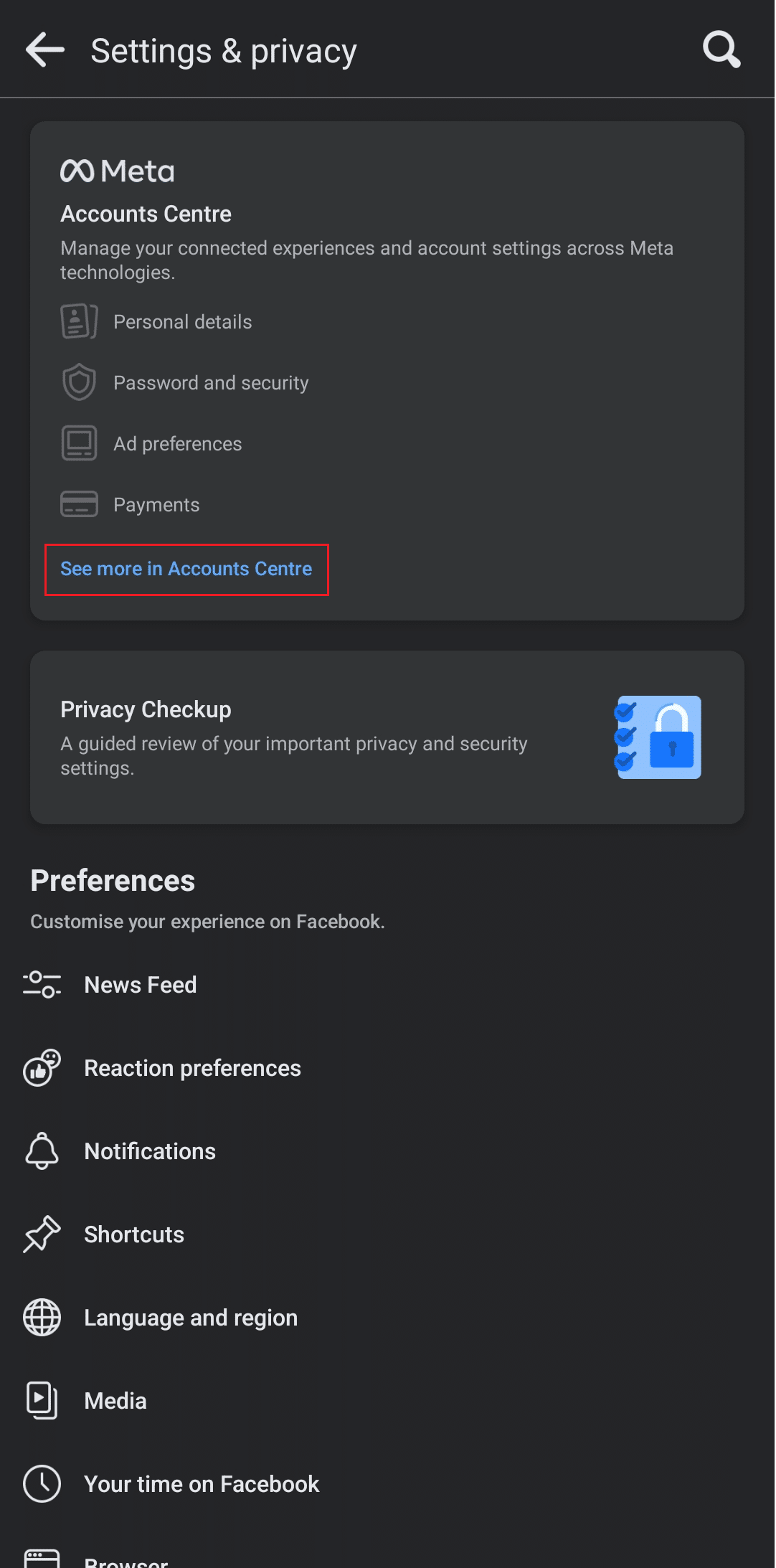Open See more in Accounts Centre link

click(186, 569)
